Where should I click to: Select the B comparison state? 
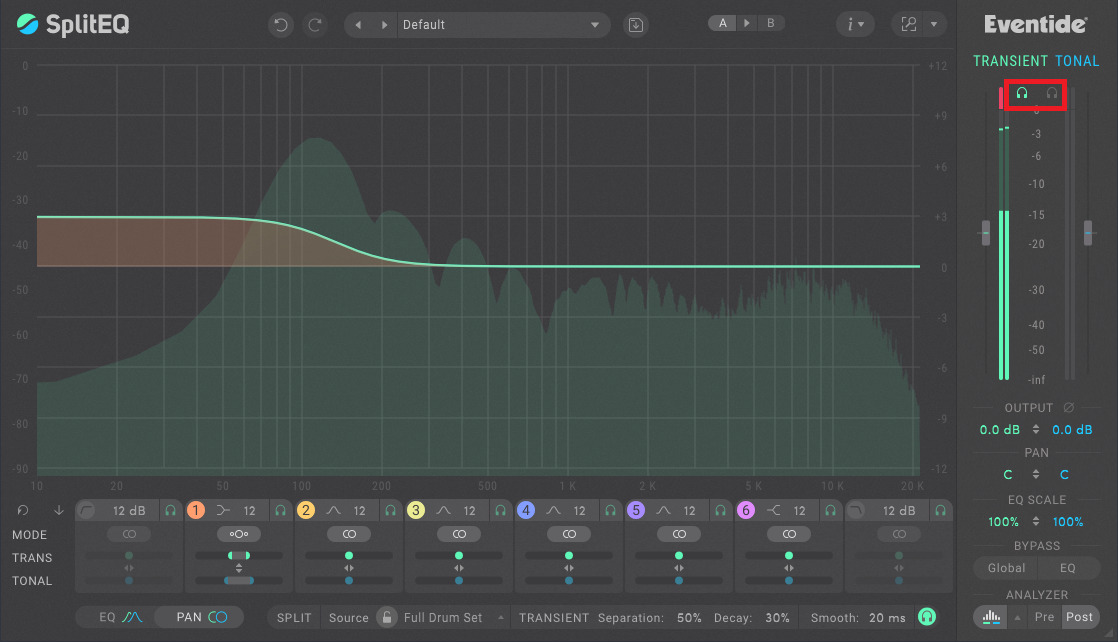pyautogui.click(x=771, y=23)
